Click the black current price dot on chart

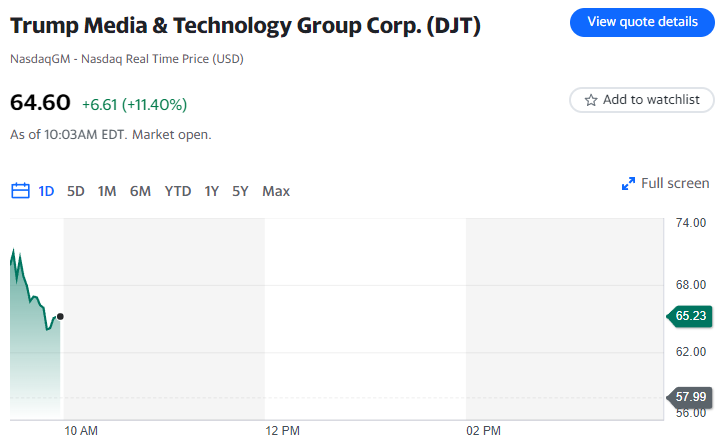(60, 317)
